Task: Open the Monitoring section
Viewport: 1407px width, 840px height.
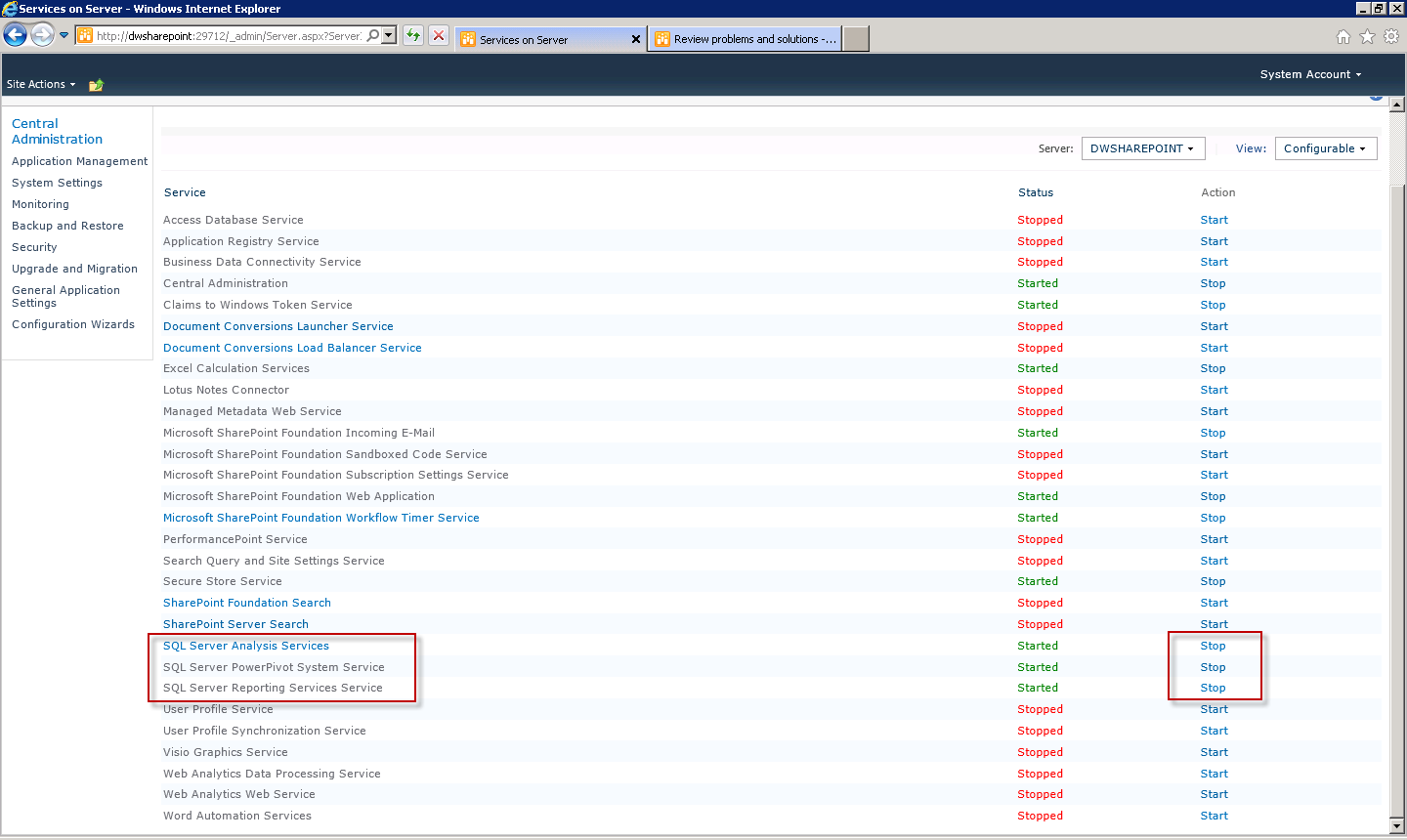Action: point(40,204)
